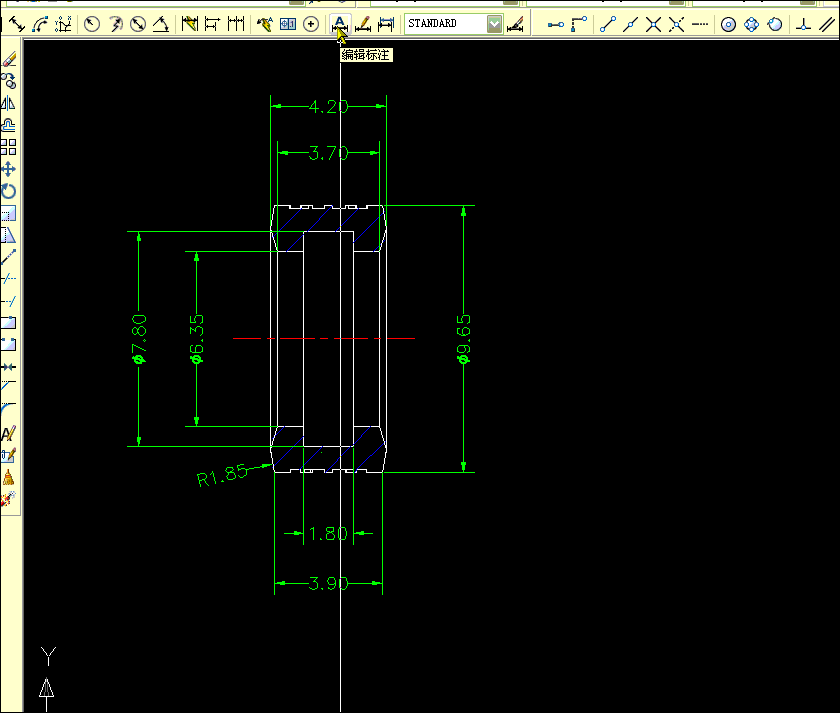The width and height of the screenshot is (840, 713).
Task: Enable Parallel object snap
Action: click(827, 24)
